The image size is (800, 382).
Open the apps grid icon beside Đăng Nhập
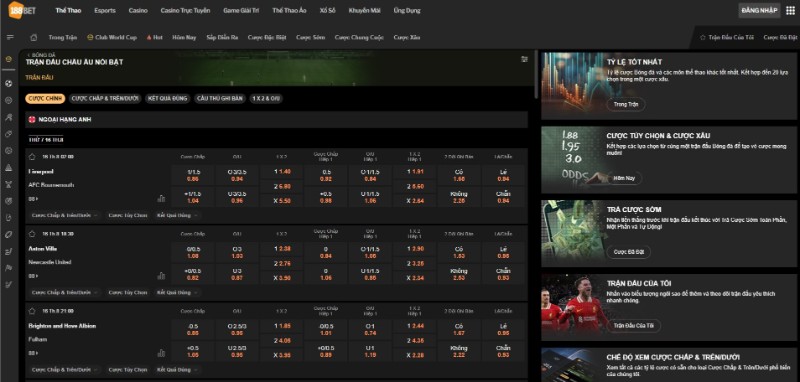pos(790,10)
